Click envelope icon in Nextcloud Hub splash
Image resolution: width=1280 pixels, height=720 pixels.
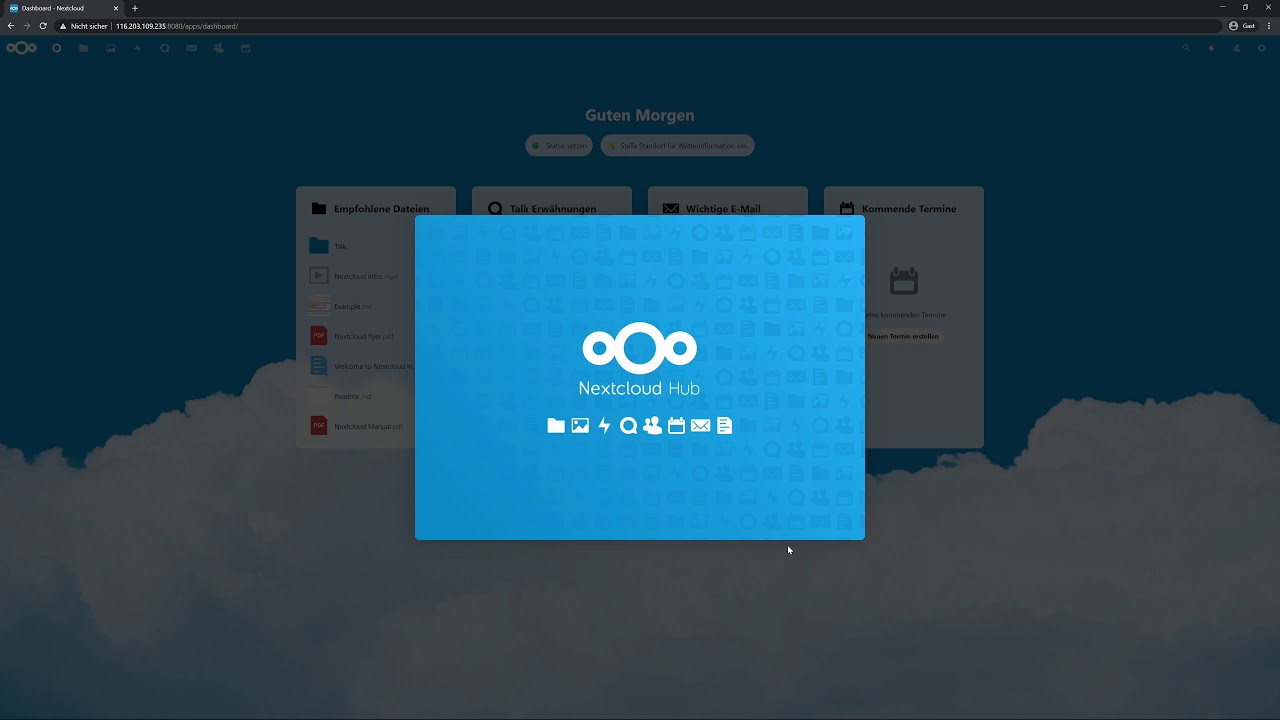coord(700,426)
